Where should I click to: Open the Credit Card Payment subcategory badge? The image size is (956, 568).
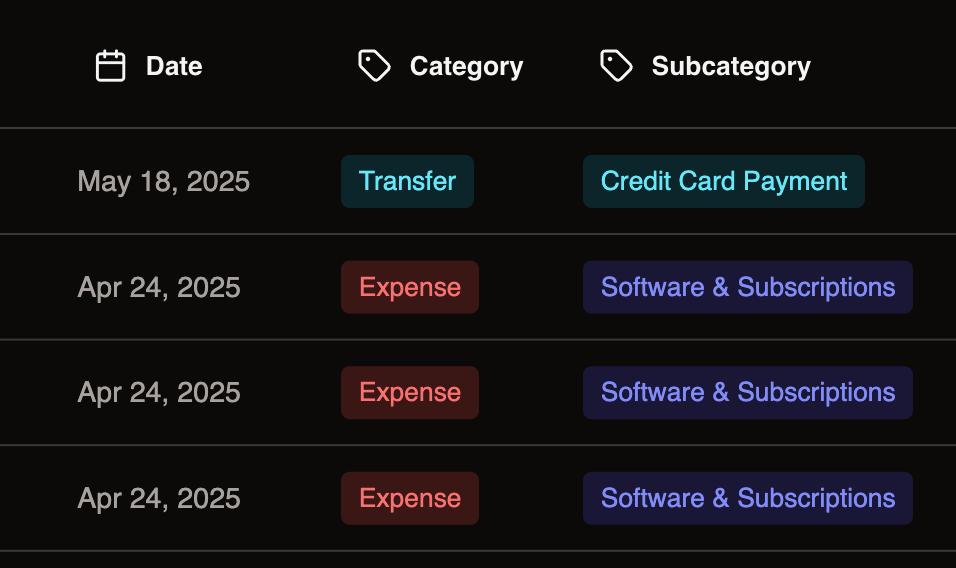(723, 182)
